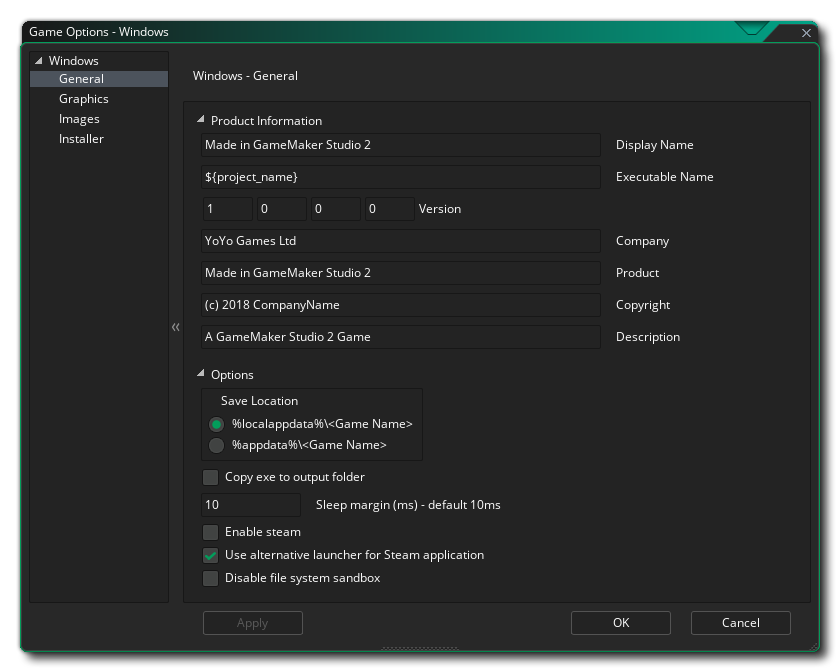Select %localappdata% as the save location
This screenshot has height=672, width=840.
216,424
